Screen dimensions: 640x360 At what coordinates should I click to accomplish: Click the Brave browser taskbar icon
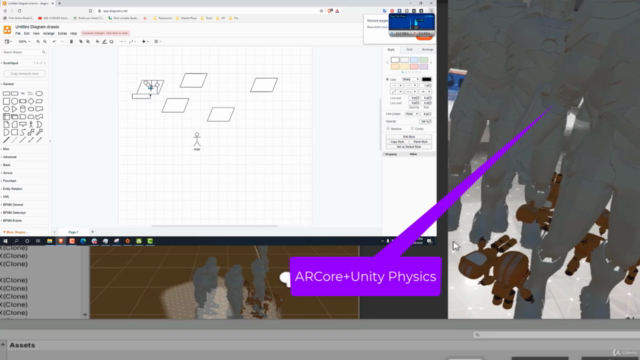coord(61,241)
